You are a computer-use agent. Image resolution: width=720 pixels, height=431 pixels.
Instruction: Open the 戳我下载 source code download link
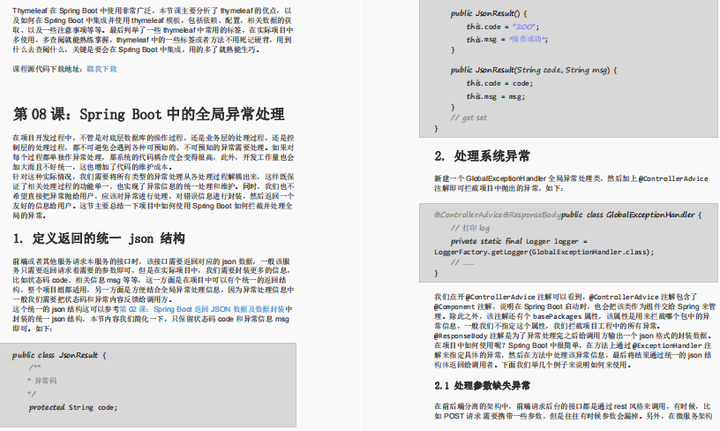point(102,69)
